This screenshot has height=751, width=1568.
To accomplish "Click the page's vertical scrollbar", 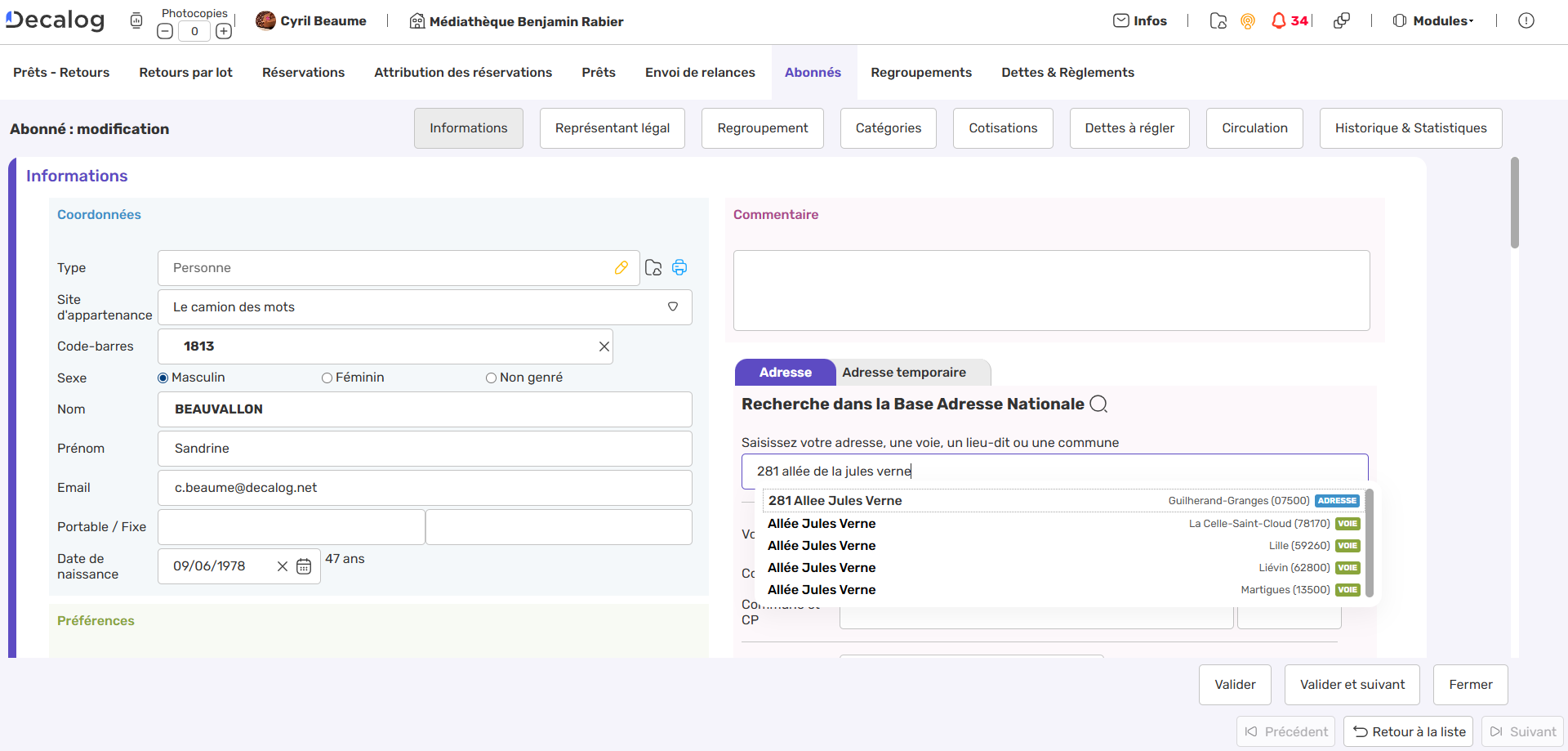I will (x=1515, y=204).
